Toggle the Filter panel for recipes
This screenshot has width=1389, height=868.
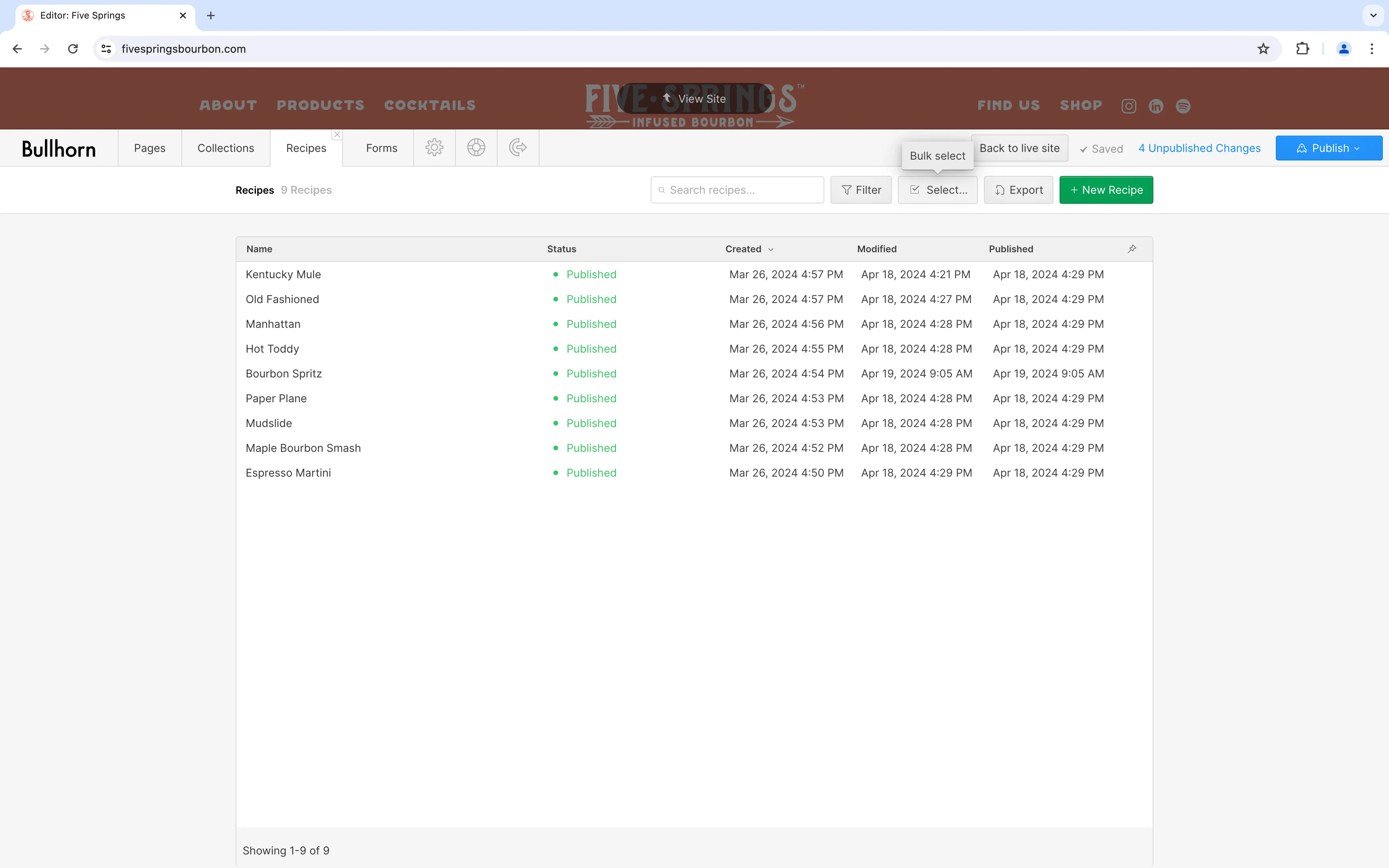(x=861, y=190)
